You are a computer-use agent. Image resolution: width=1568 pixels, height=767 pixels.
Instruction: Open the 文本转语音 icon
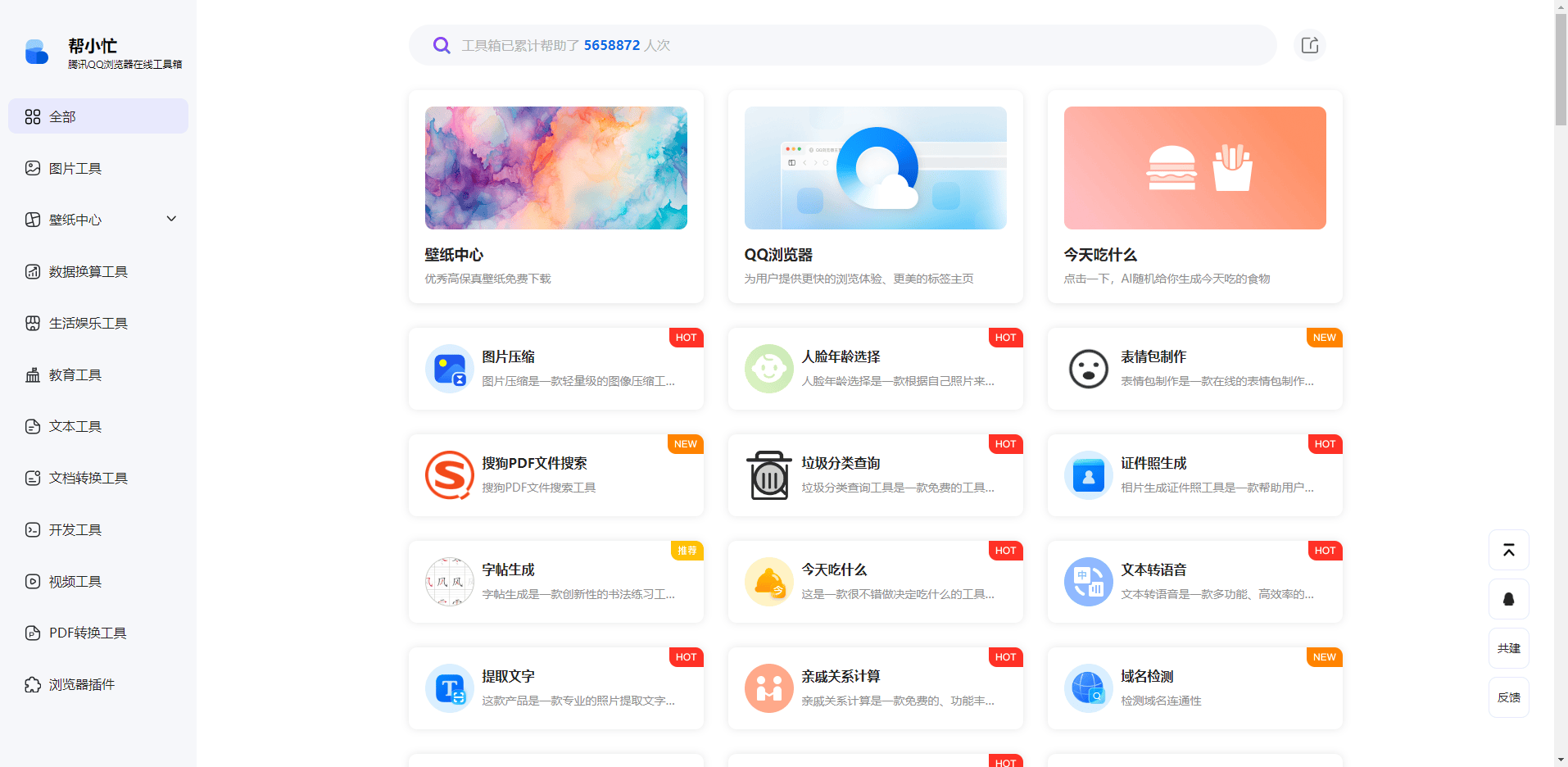tap(1089, 582)
